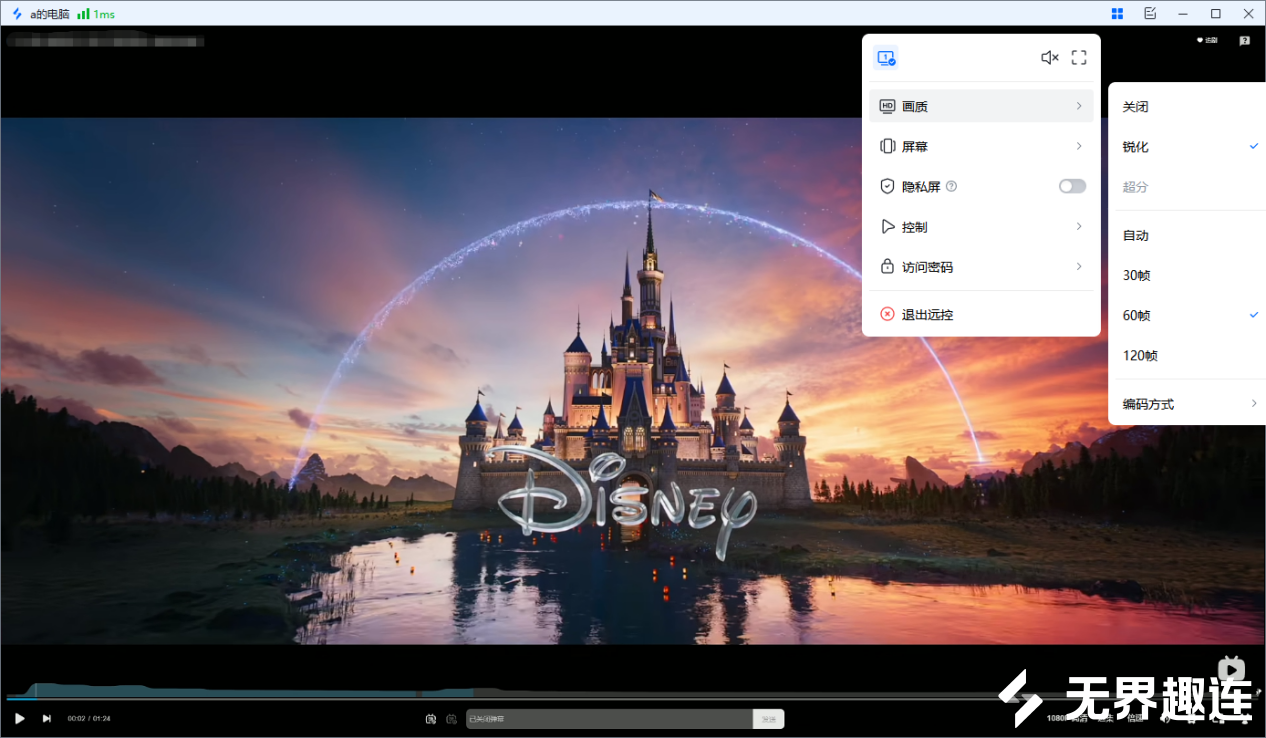The height and width of the screenshot is (738, 1266).
Task: Click the play arrow icon beside 控制
Action: 887,227
